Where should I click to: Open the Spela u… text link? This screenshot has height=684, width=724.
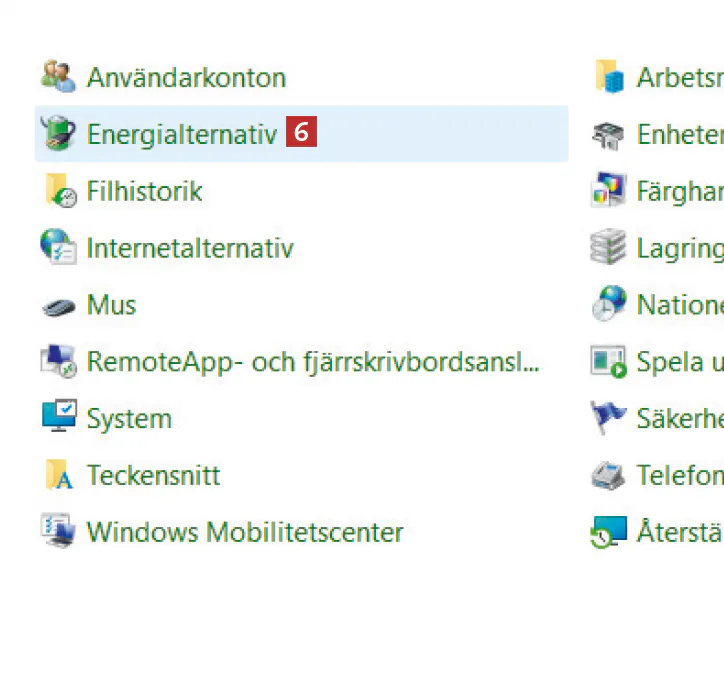point(678,362)
